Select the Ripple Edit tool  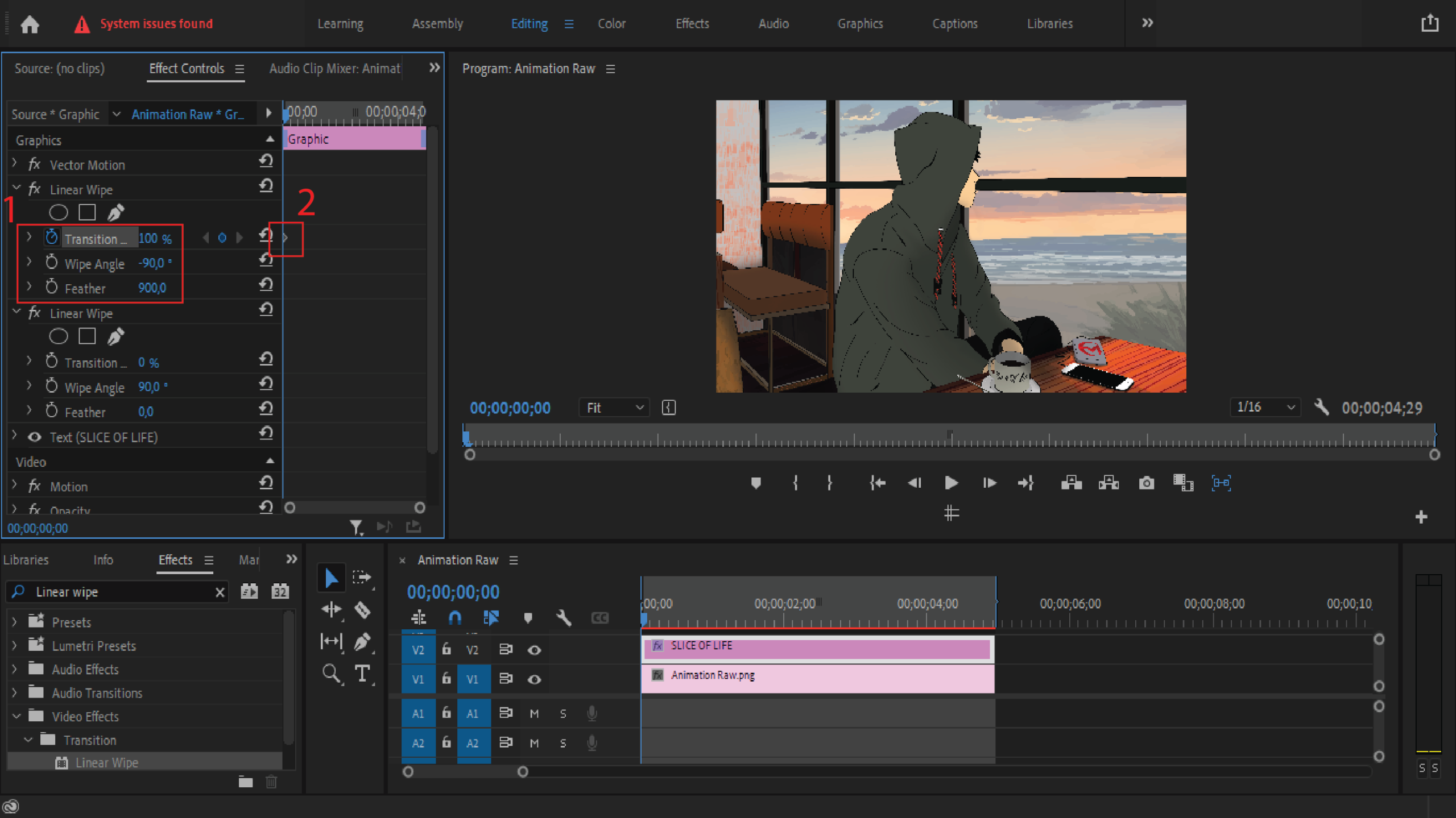(331, 611)
